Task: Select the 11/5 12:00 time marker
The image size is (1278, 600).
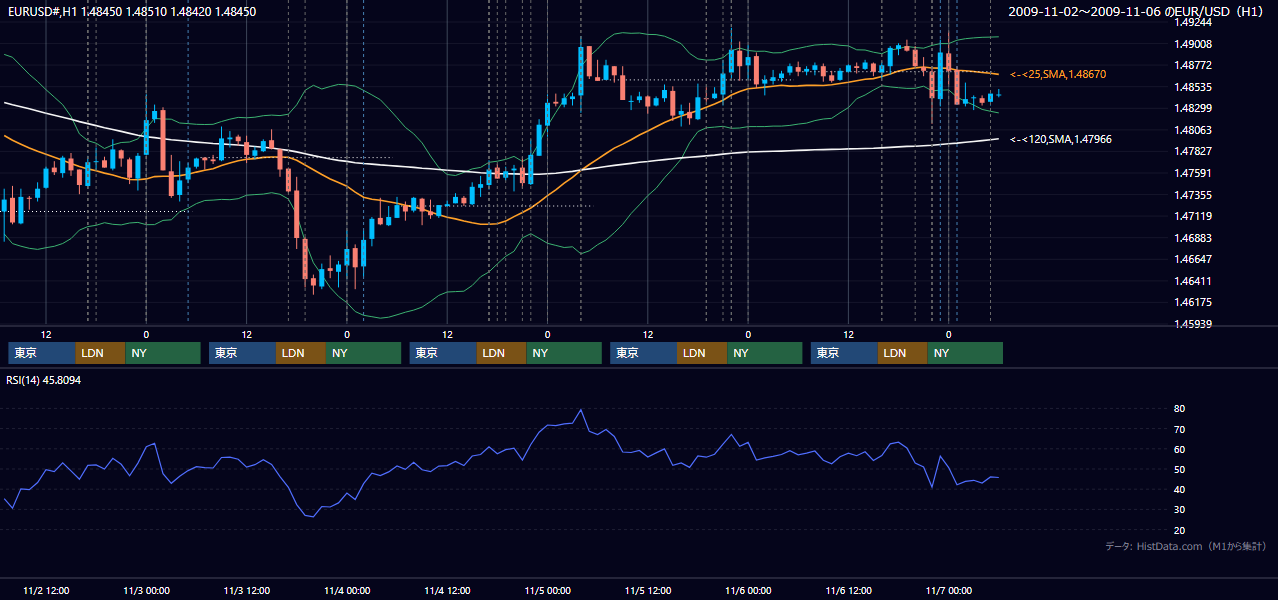Action: pyautogui.click(x=648, y=590)
